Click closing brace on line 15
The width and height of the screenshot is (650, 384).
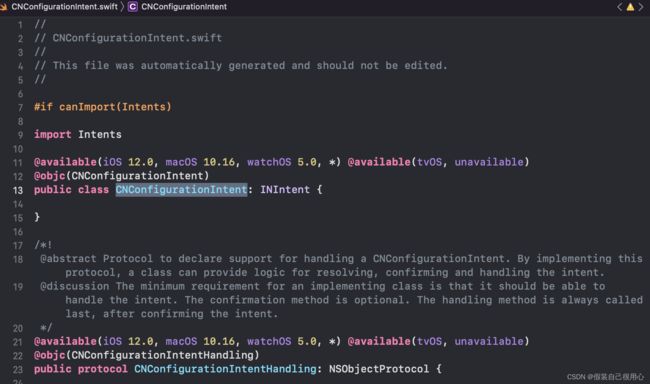[x=37, y=217]
